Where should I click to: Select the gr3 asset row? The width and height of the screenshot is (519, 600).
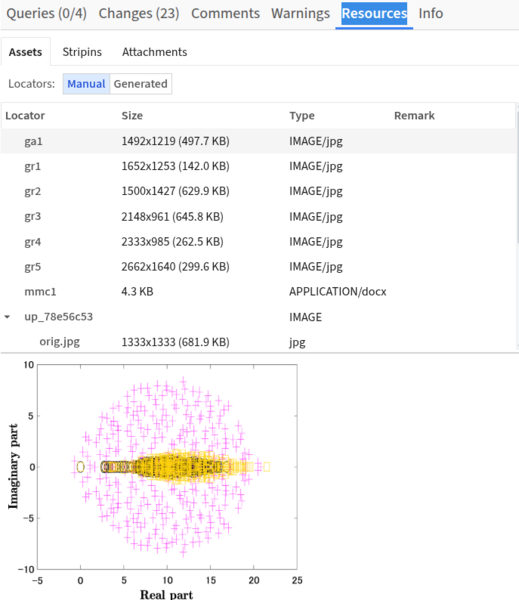258,217
